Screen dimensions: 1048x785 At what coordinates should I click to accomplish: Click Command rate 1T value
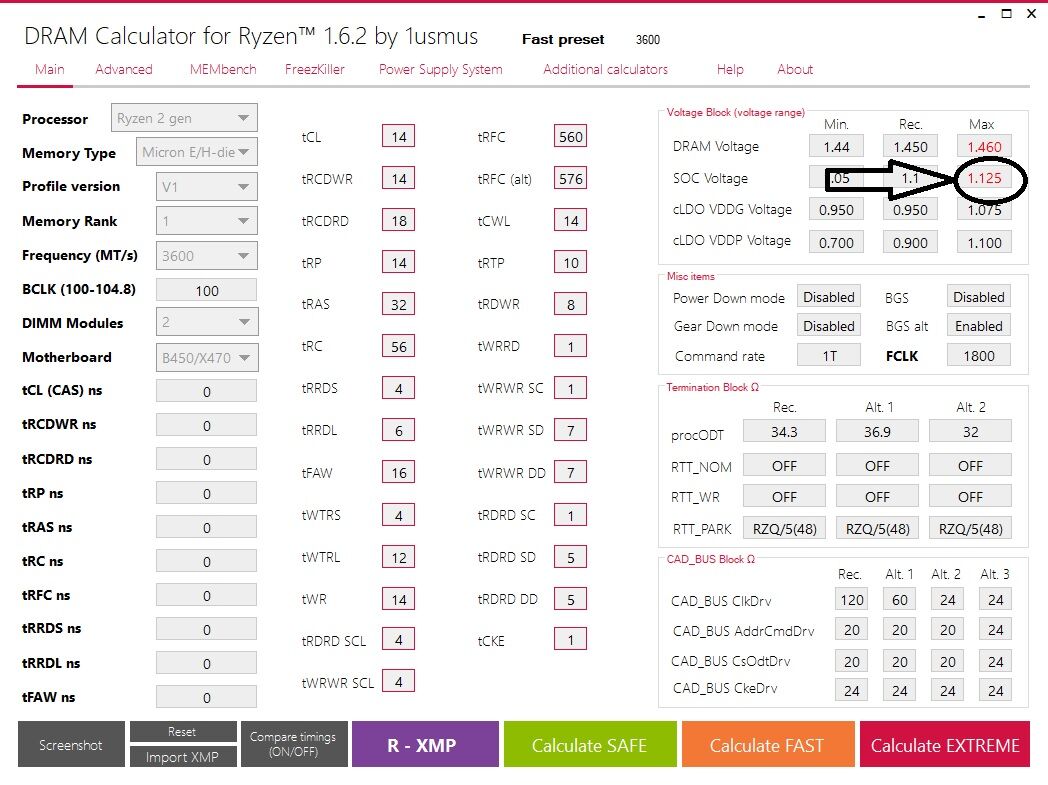pos(829,355)
